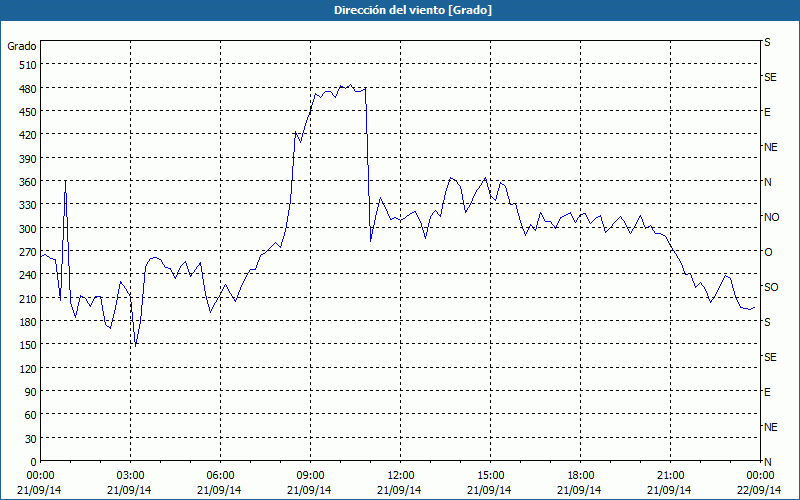Click the 30 degree tick label
800x500 pixels.
coord(31,439)
